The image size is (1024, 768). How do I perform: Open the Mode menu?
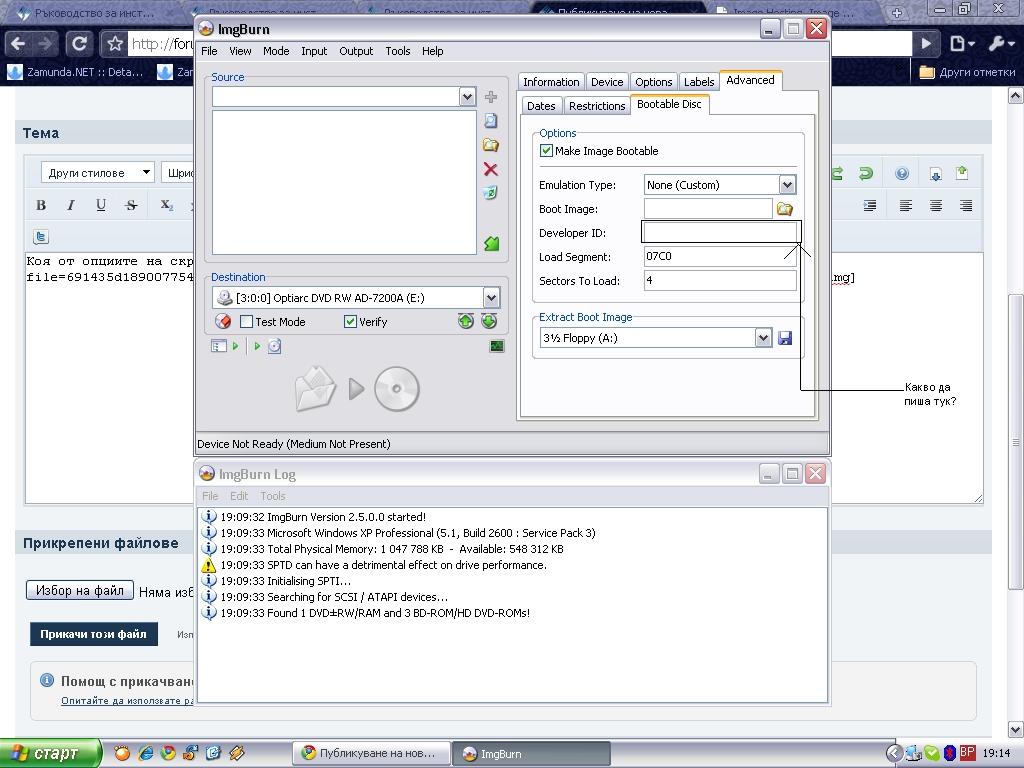276,51
